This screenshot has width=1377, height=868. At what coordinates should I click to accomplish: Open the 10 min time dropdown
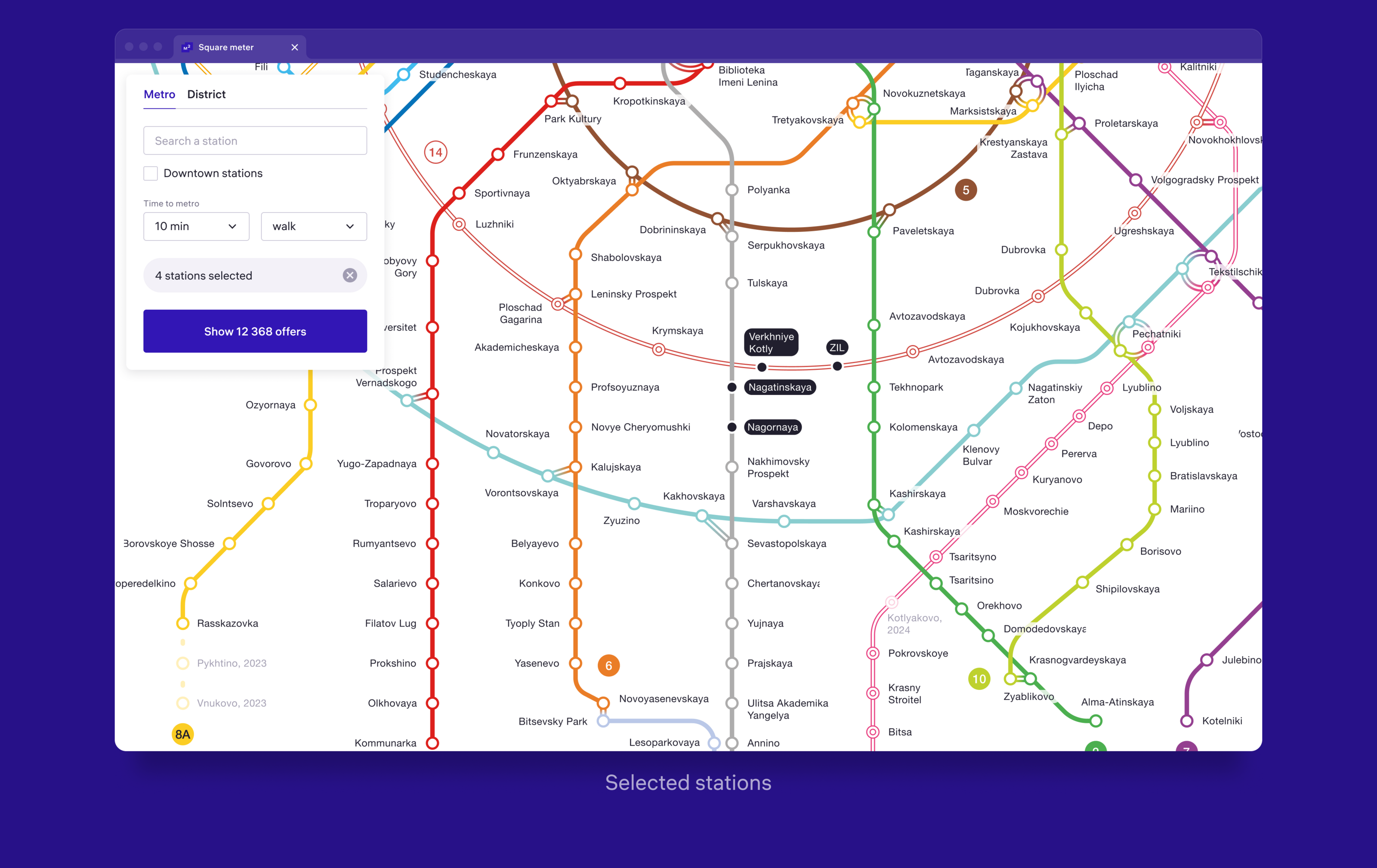click(196, 226)
